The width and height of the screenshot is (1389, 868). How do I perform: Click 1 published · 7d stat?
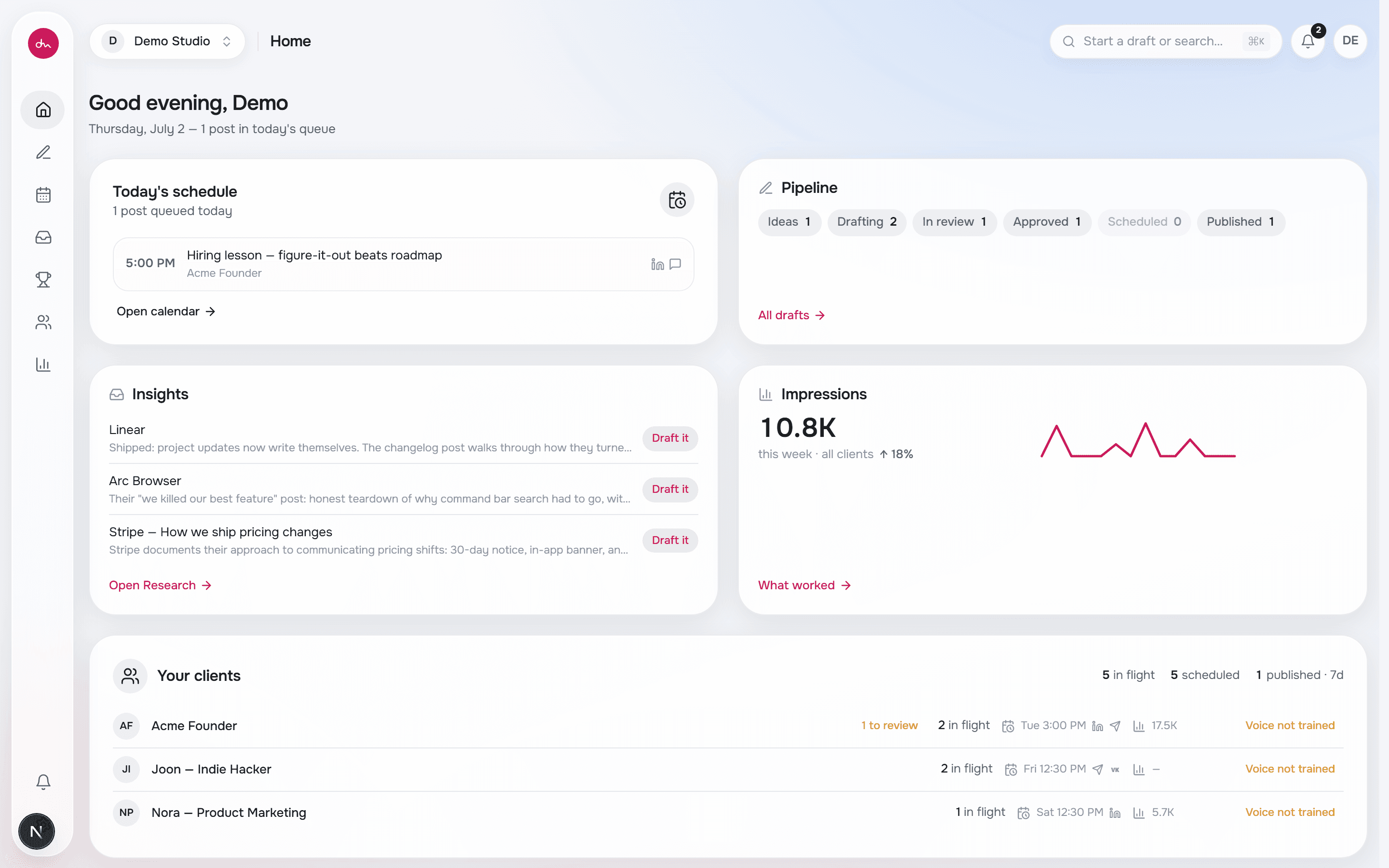[1299, 675]
